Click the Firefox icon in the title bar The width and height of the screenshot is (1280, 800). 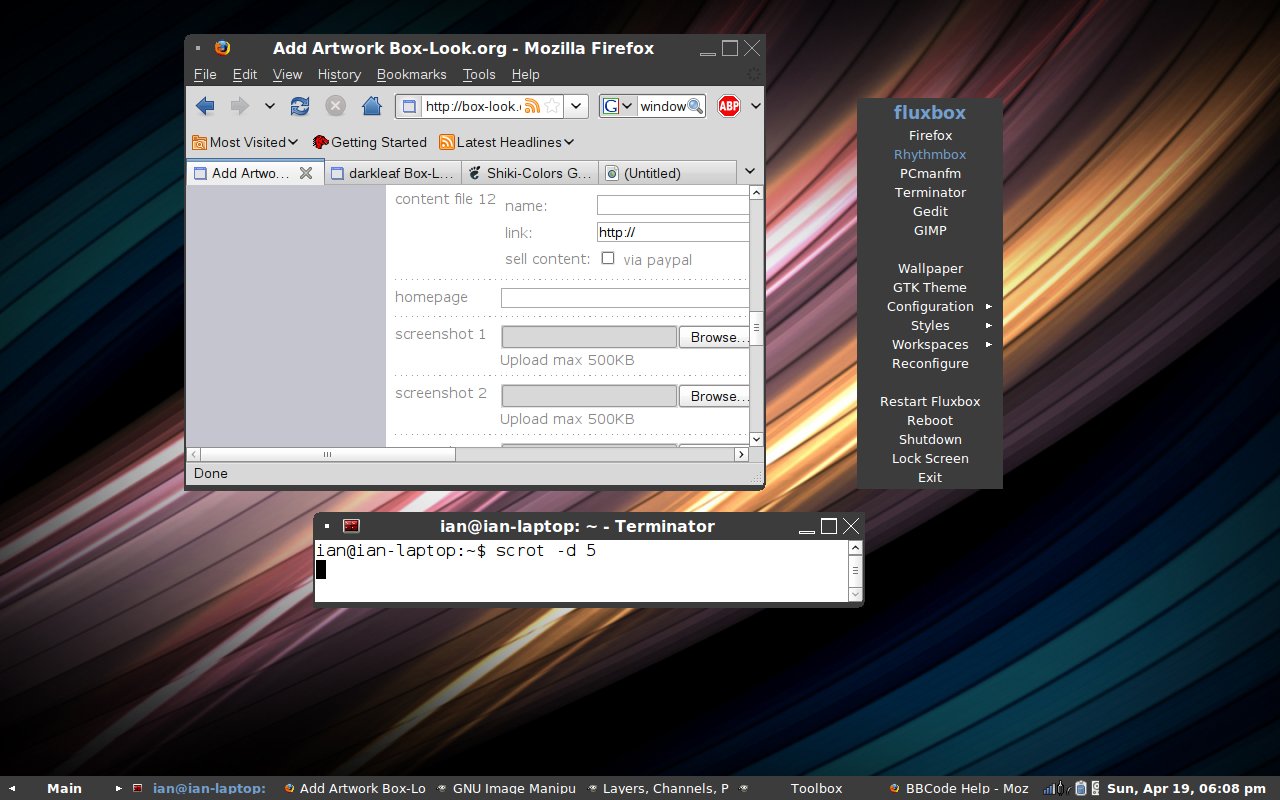(x=222, y=48)
